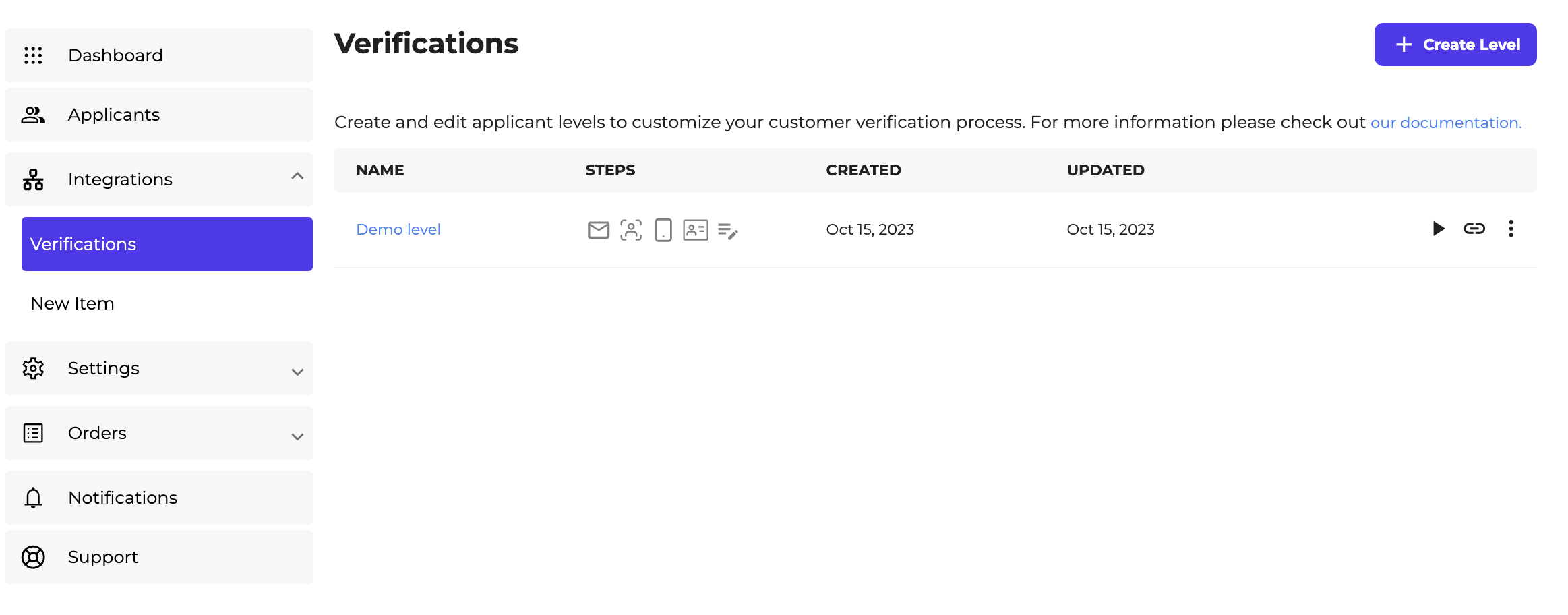Go to Applicants page
The height and width of the screenshot is (615, 1568).
click(114, 115)
